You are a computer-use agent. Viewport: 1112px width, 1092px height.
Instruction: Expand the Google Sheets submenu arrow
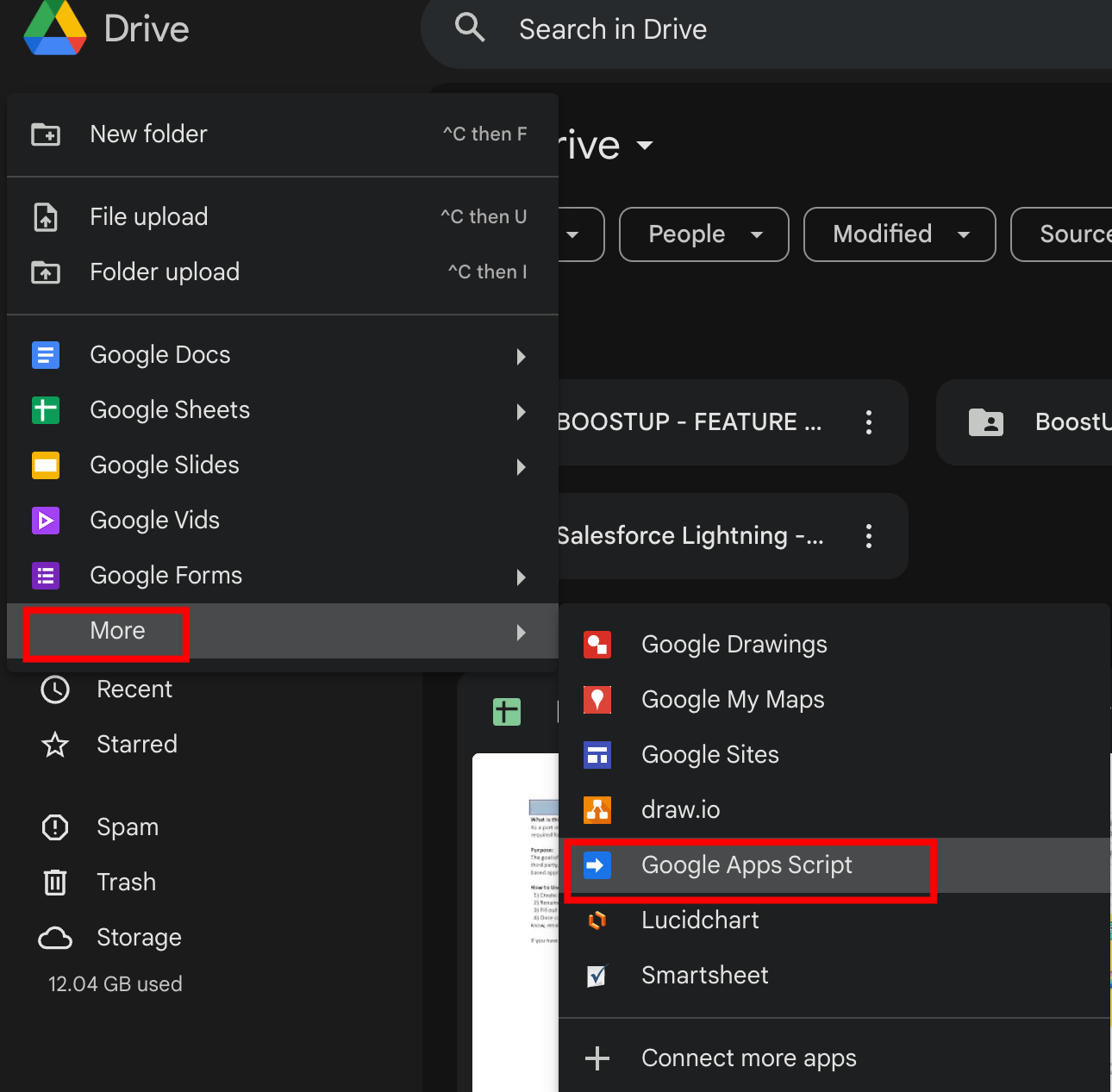(x=521, y=411)
